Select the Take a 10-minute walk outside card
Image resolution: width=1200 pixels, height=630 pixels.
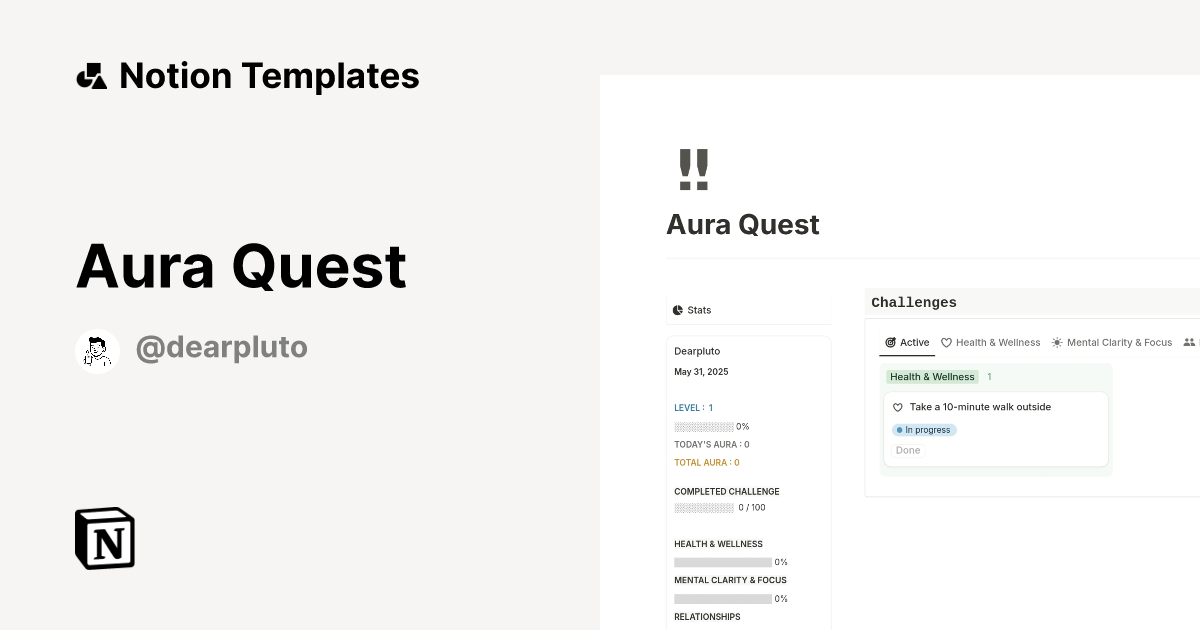click(x=980, y=407)
